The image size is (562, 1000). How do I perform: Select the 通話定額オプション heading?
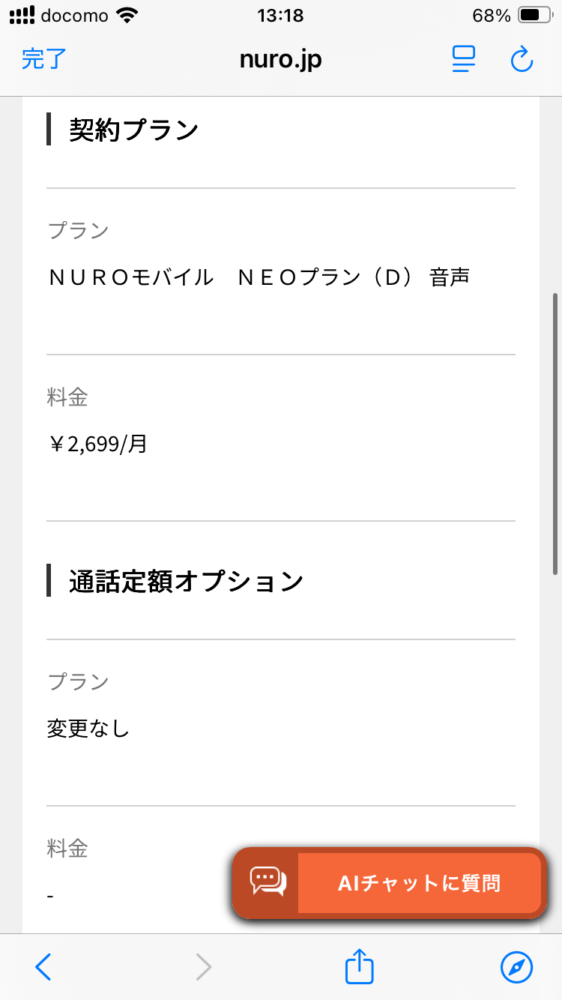coord(186,581)
